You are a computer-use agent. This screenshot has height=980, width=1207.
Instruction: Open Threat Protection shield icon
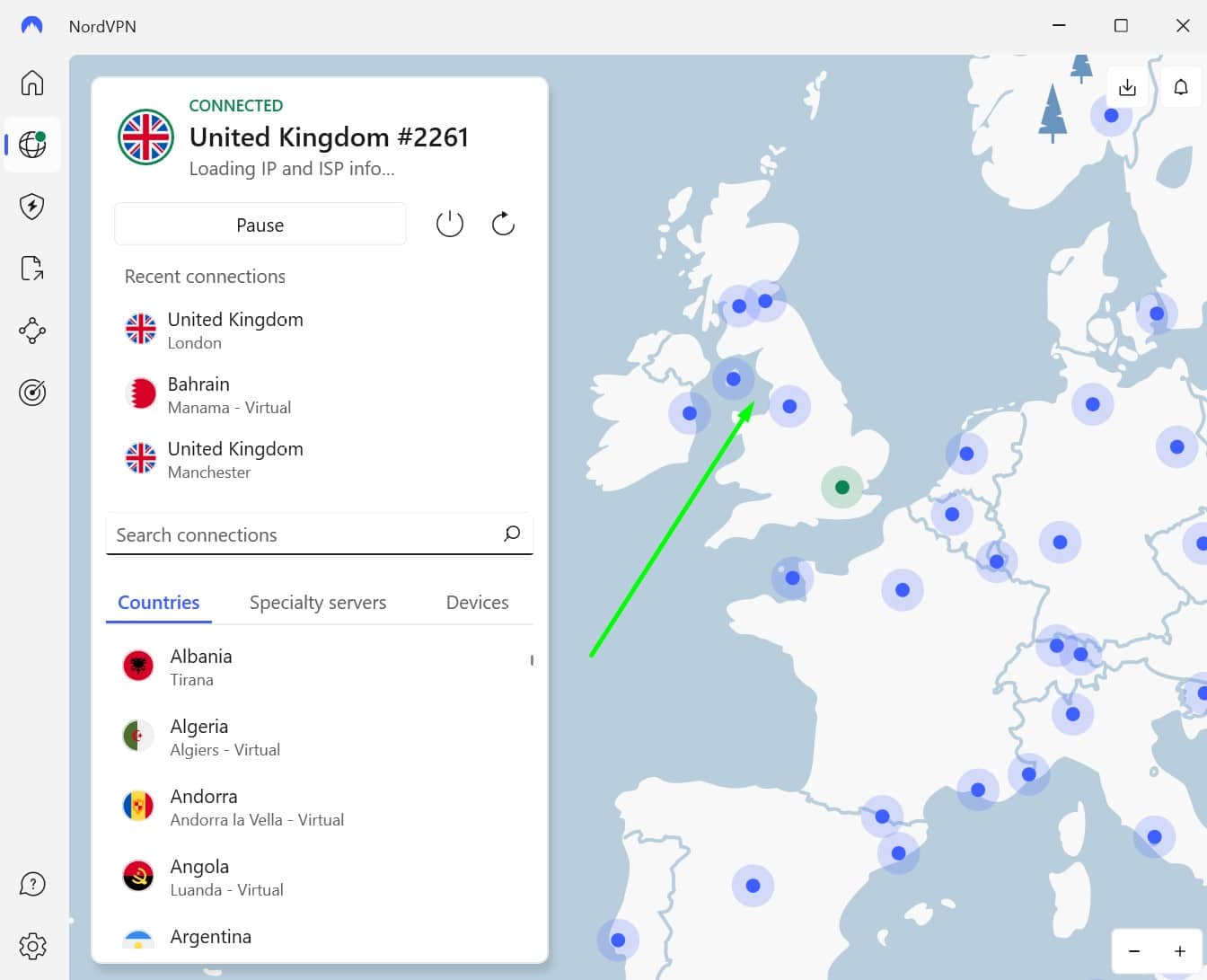coord(32,207)
